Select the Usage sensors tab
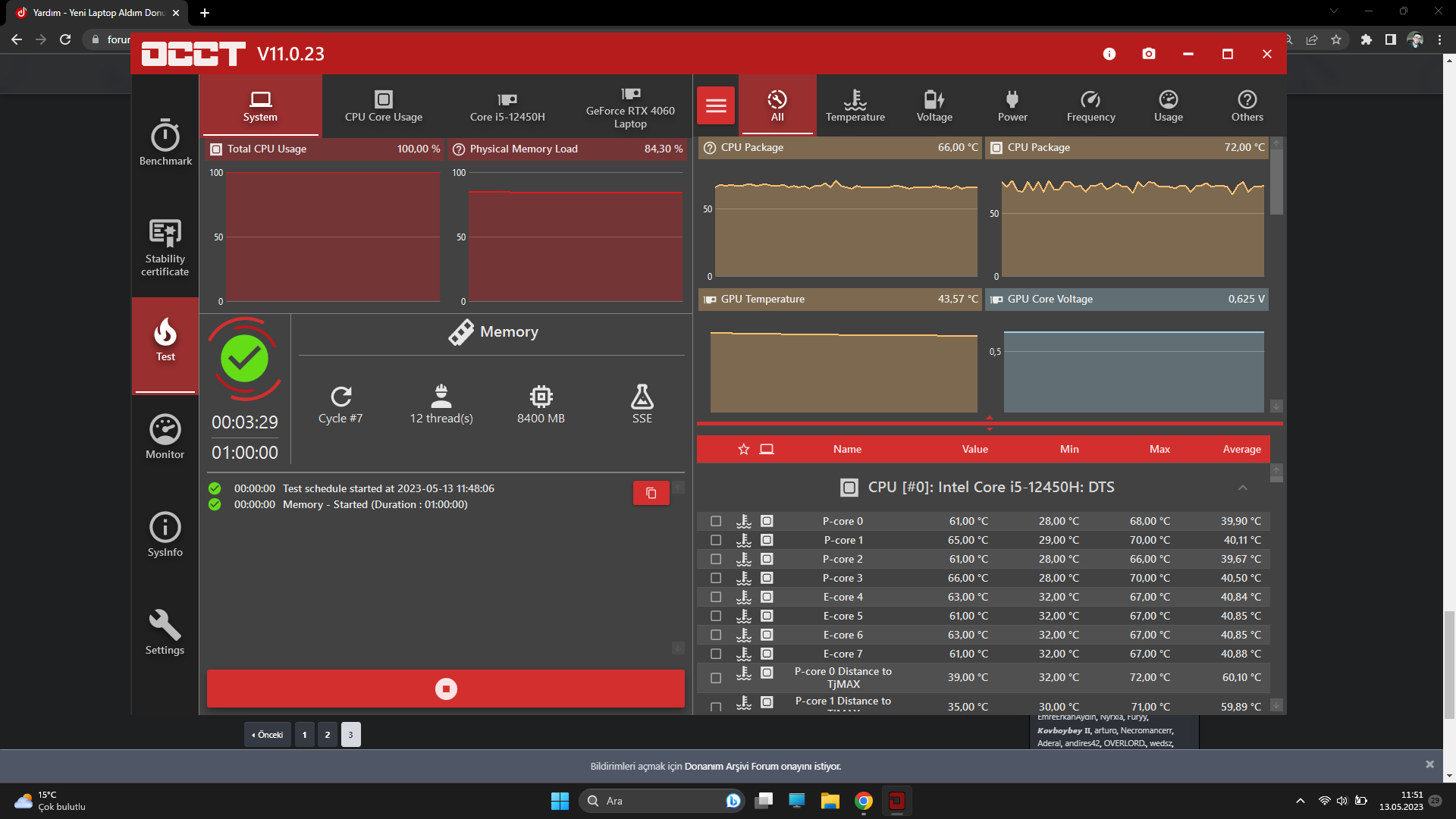Screen dimensions: 1456x819 (1169, 105)
